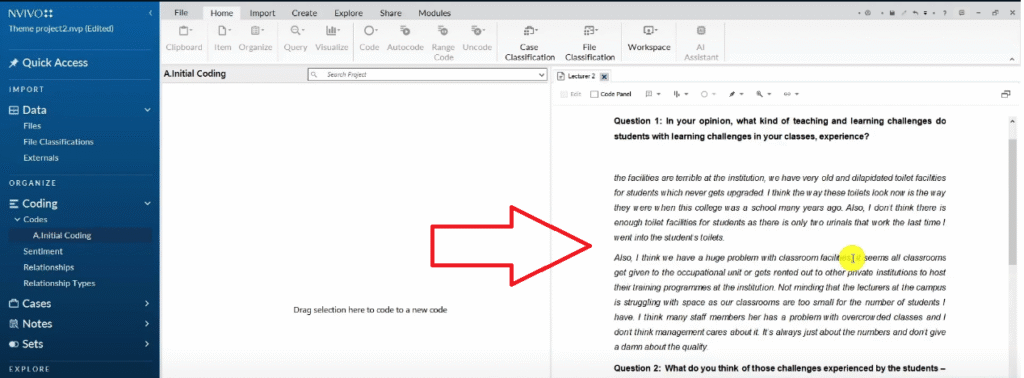This screenshot has height=378, width=1024.
Task: Undock the Lecturer 2 document window
Action: pos(1006,94)
